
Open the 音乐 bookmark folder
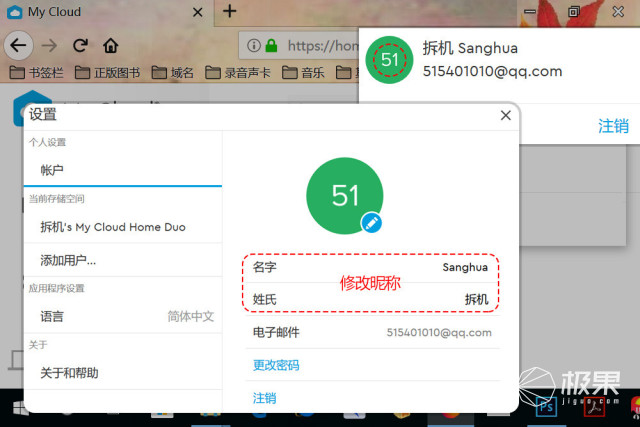coord(303,73)
